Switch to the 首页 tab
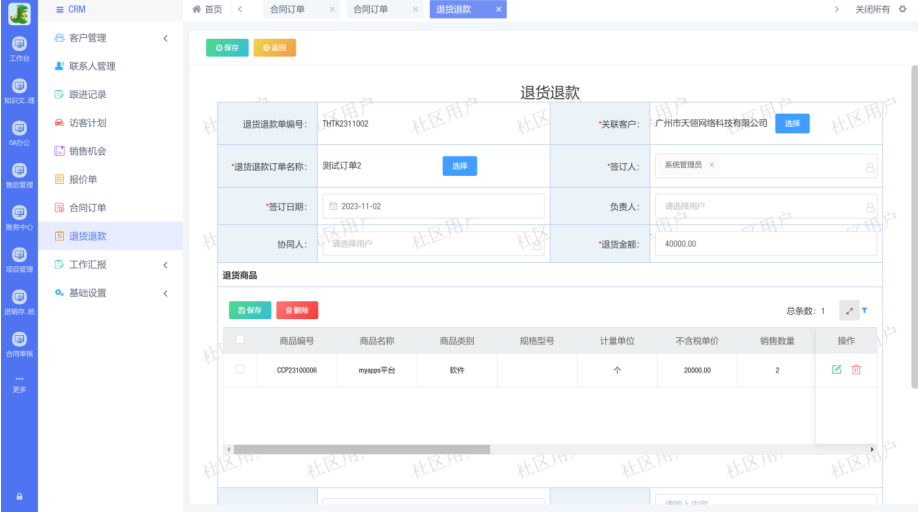Image resolution: width=918 pixels, height=512 pixels. (207, 9)
